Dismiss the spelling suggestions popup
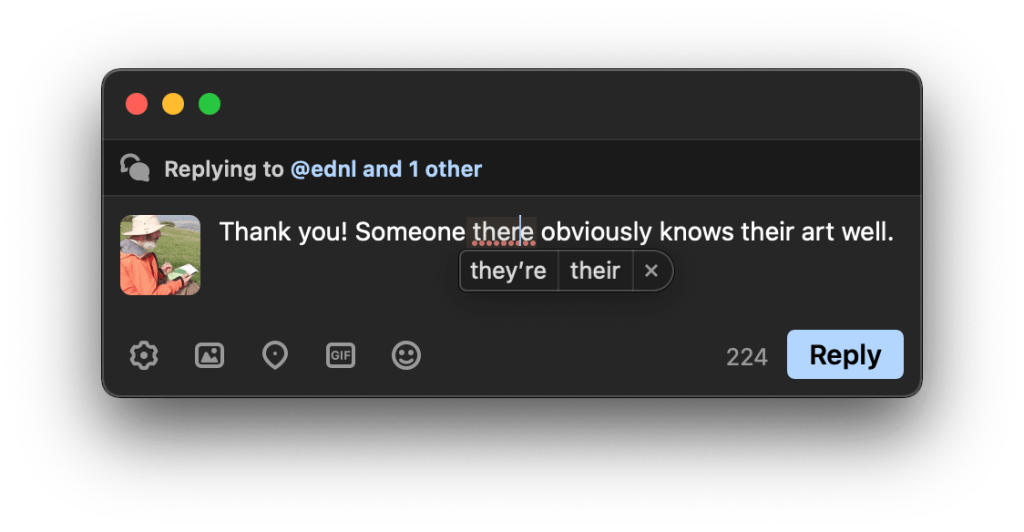This screenshot has width=1024, height=532. [652, 270]
